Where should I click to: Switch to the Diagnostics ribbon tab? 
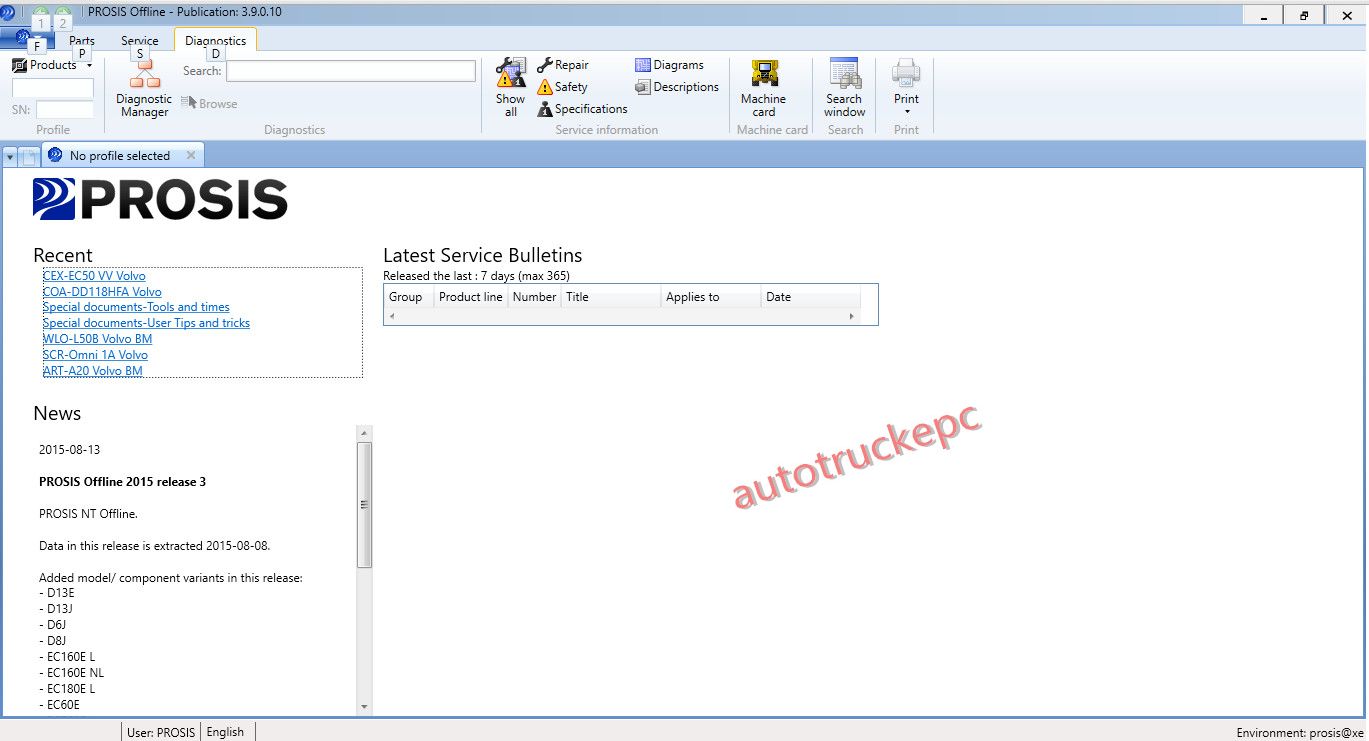click(x=216, y=41)
